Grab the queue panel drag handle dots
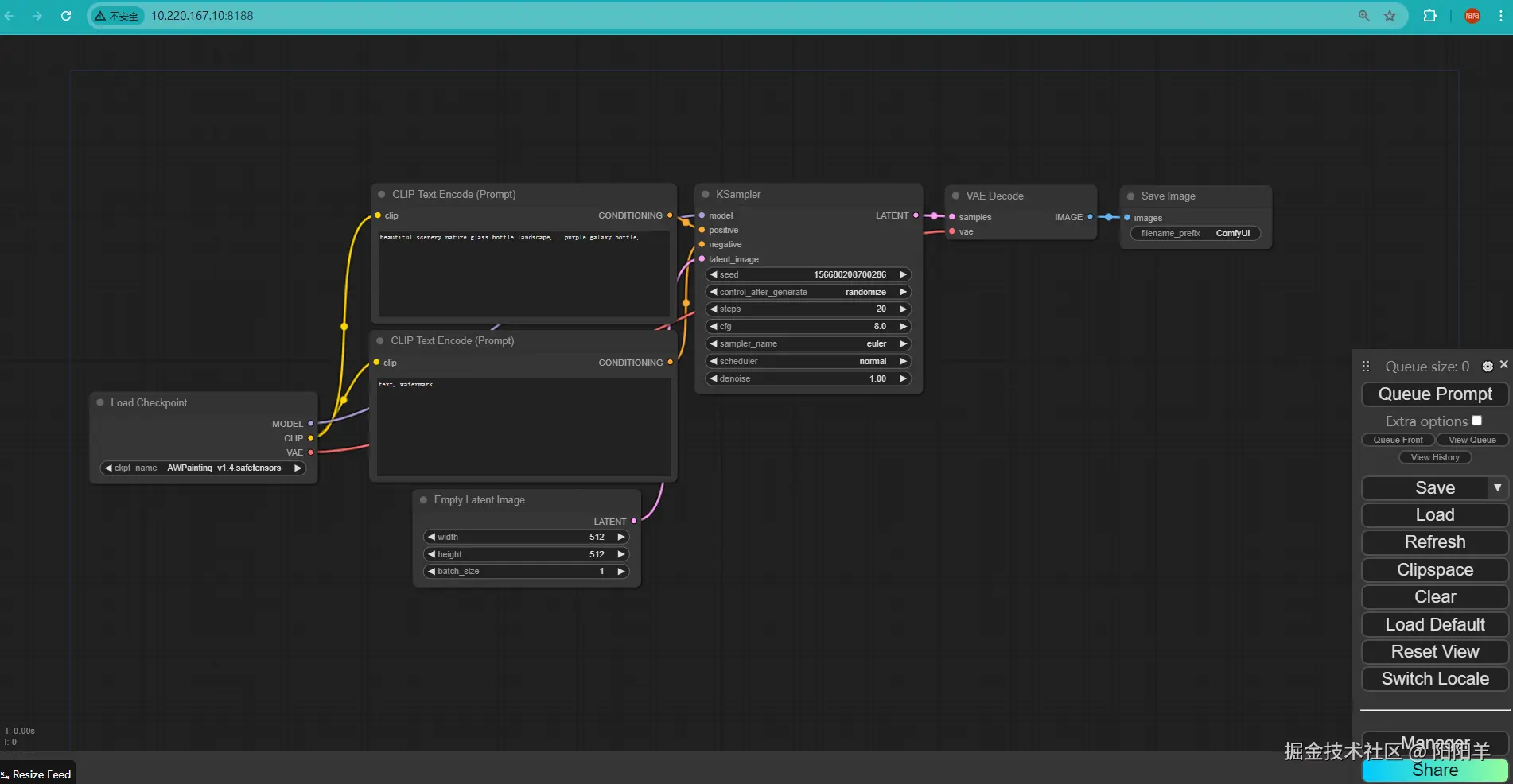Viewport: 1513px width, 784px height. tap(1366, 367)
